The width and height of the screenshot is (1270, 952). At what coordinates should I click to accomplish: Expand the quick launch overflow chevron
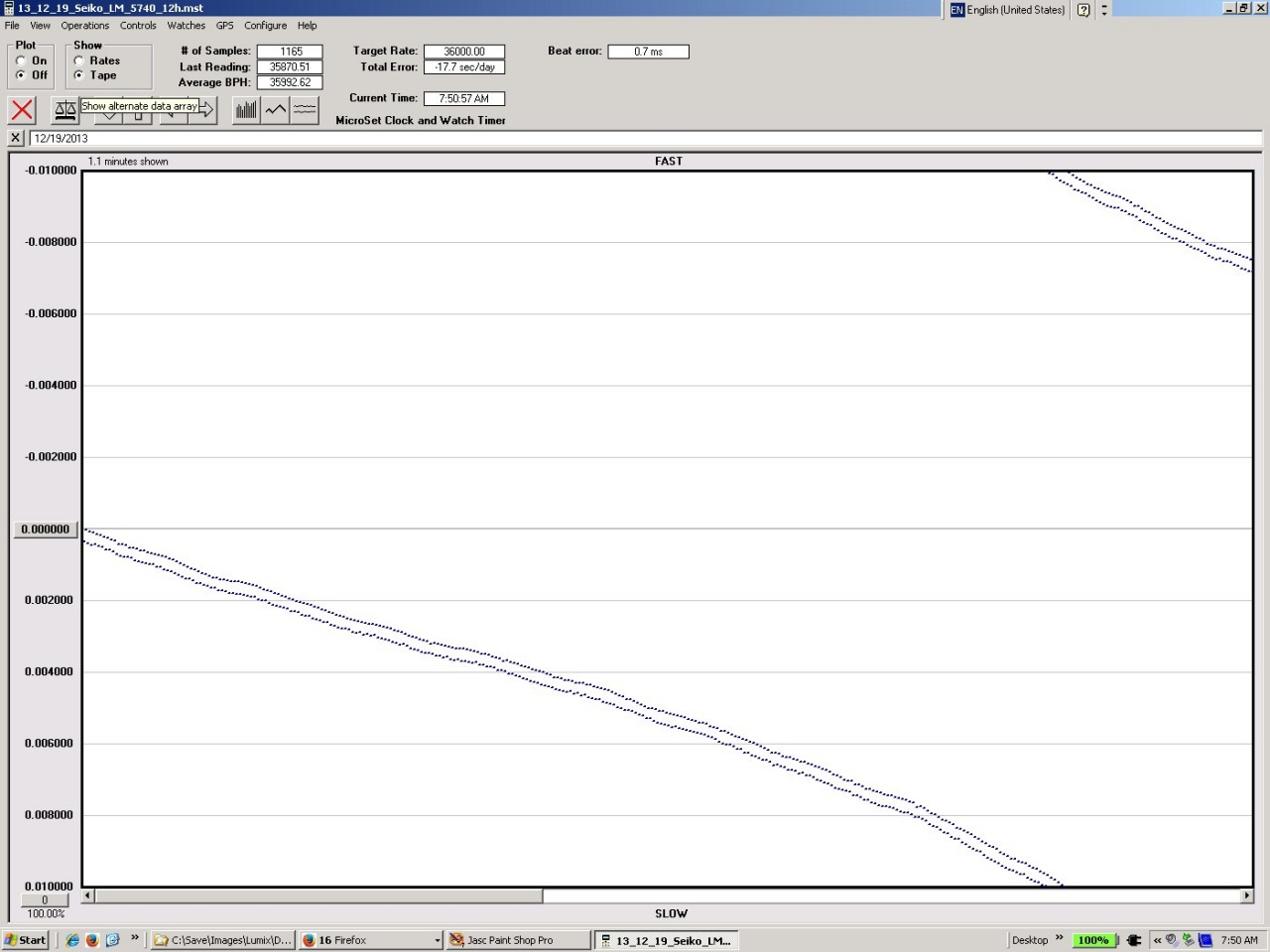[135, 938]
